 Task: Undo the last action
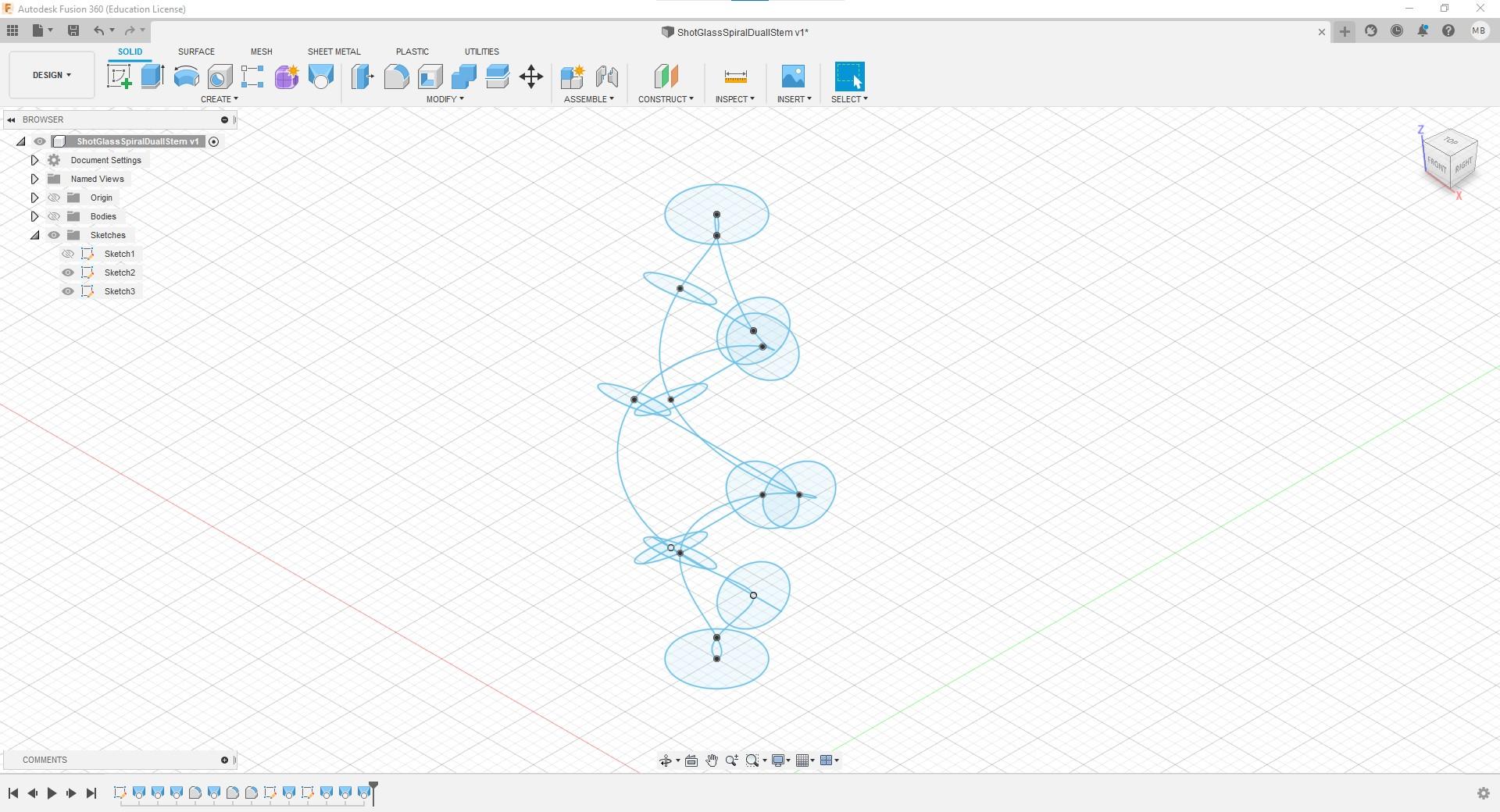click(x=98, y=30)
